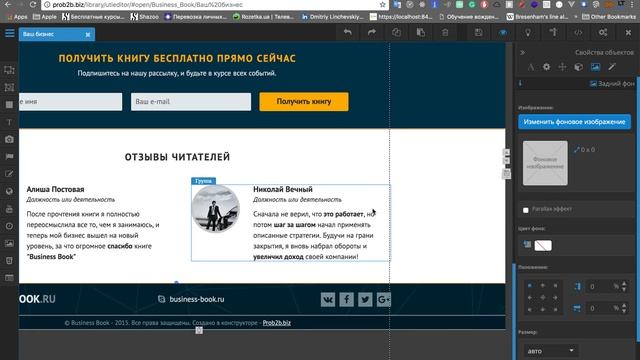This screenshot has height=360, width=640.
Task: Select top-left background position anchor
Action: pos(530,286)
